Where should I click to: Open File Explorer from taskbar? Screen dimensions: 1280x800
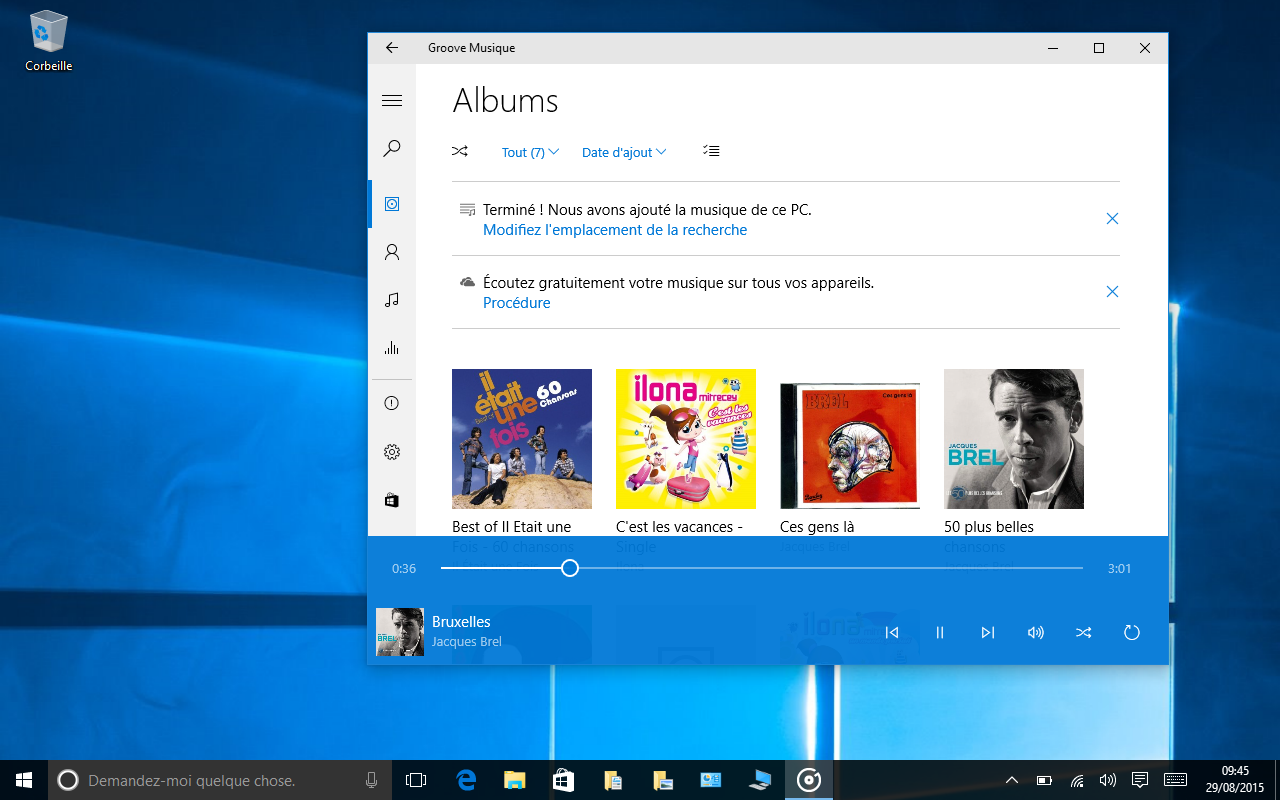point(514,780)
